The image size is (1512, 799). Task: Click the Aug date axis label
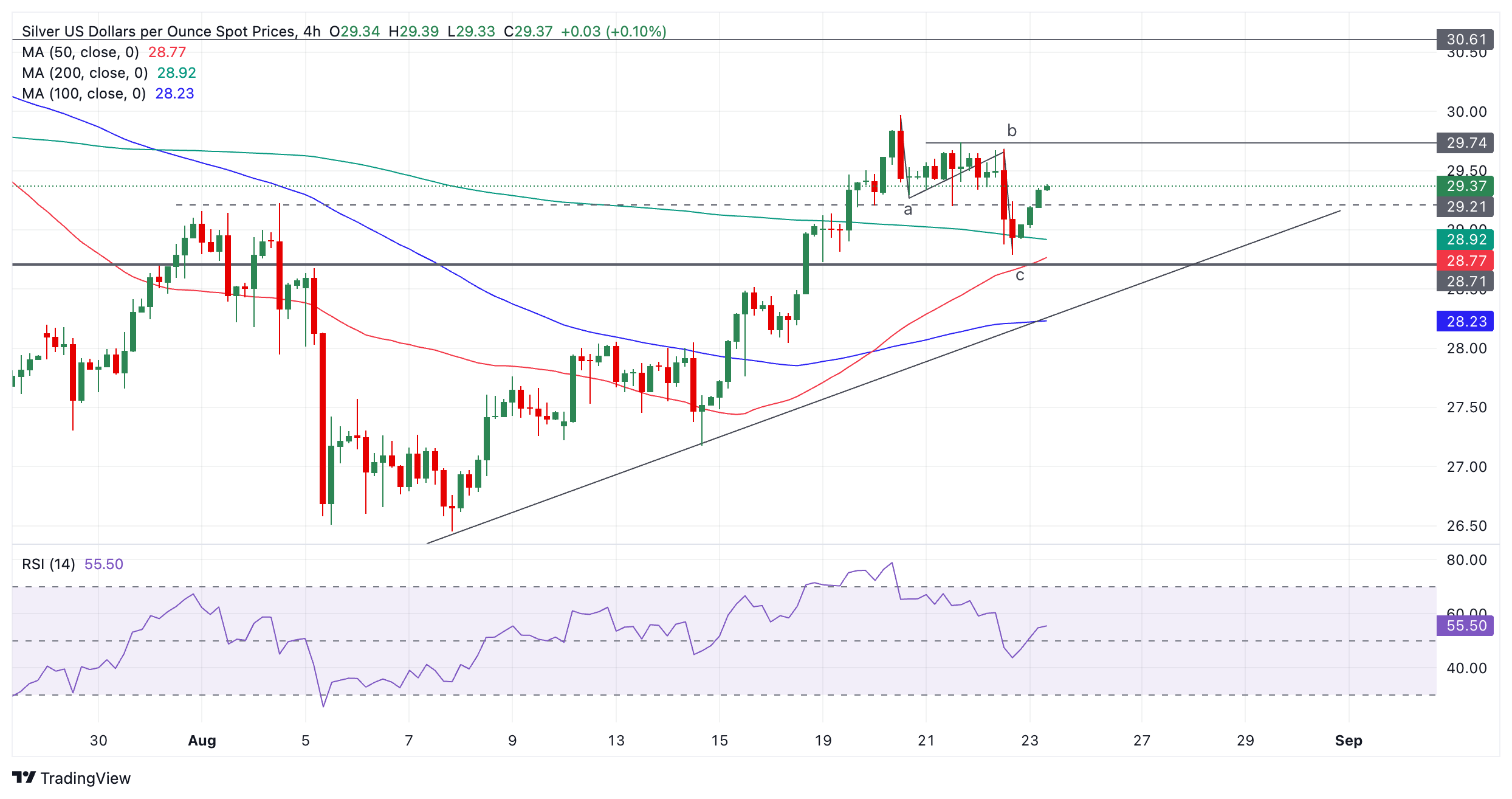click(202, 741)
